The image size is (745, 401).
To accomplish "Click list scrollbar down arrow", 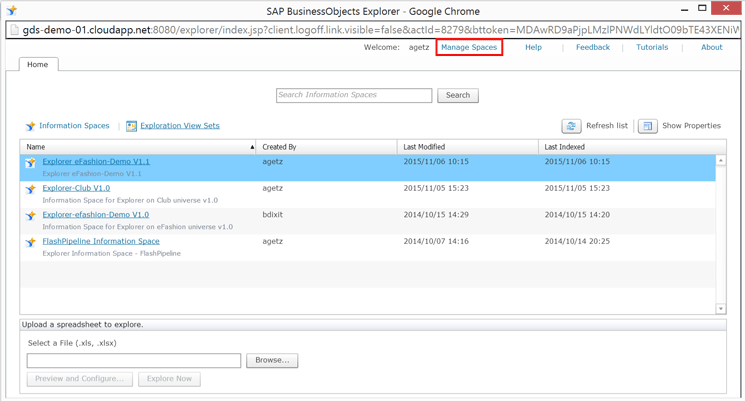I will (x=721, y=309).
